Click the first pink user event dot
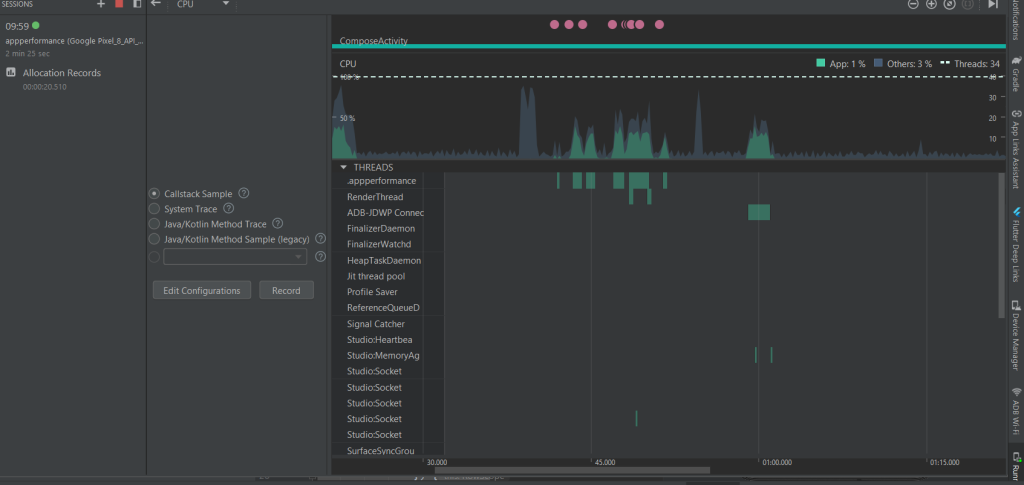Image resolution: width=1024 pixels, height=485 pixels. point(554,25)
